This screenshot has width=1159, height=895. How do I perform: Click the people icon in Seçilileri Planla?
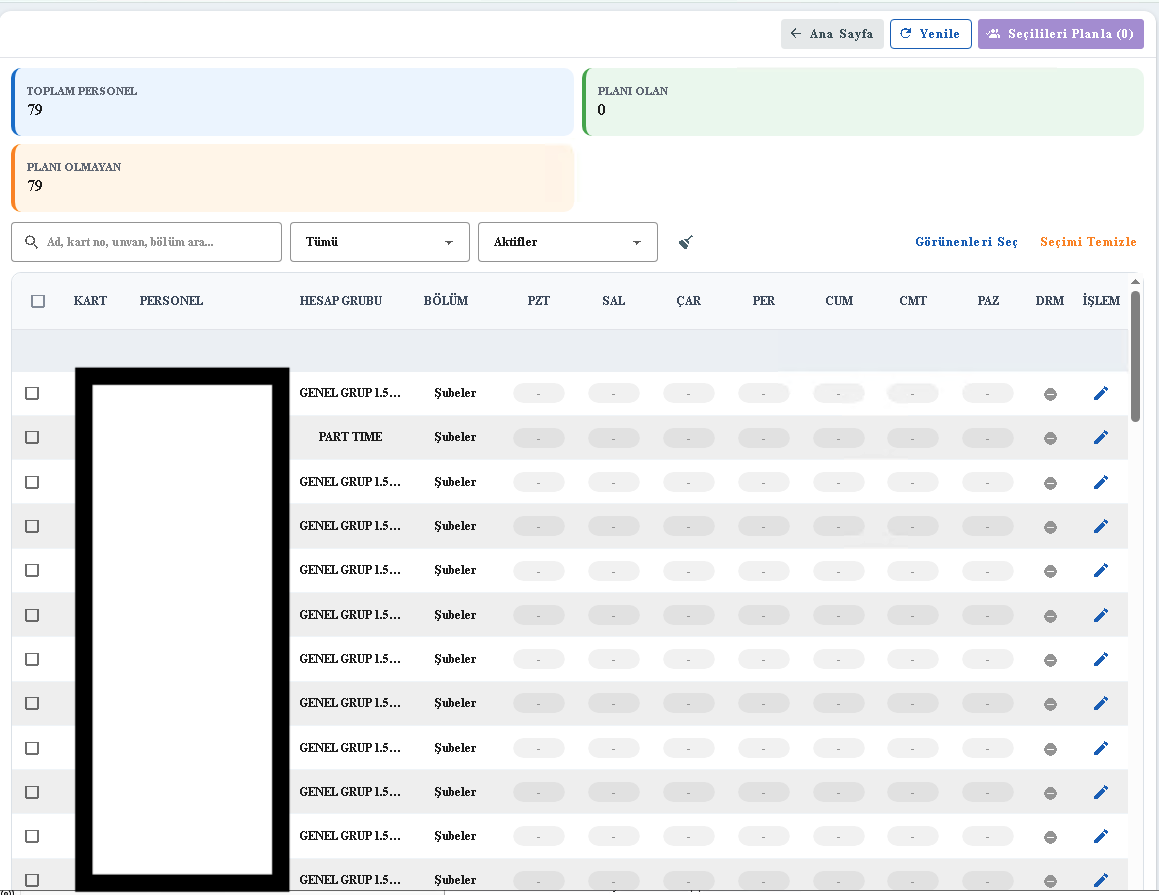tap(993, 33)
